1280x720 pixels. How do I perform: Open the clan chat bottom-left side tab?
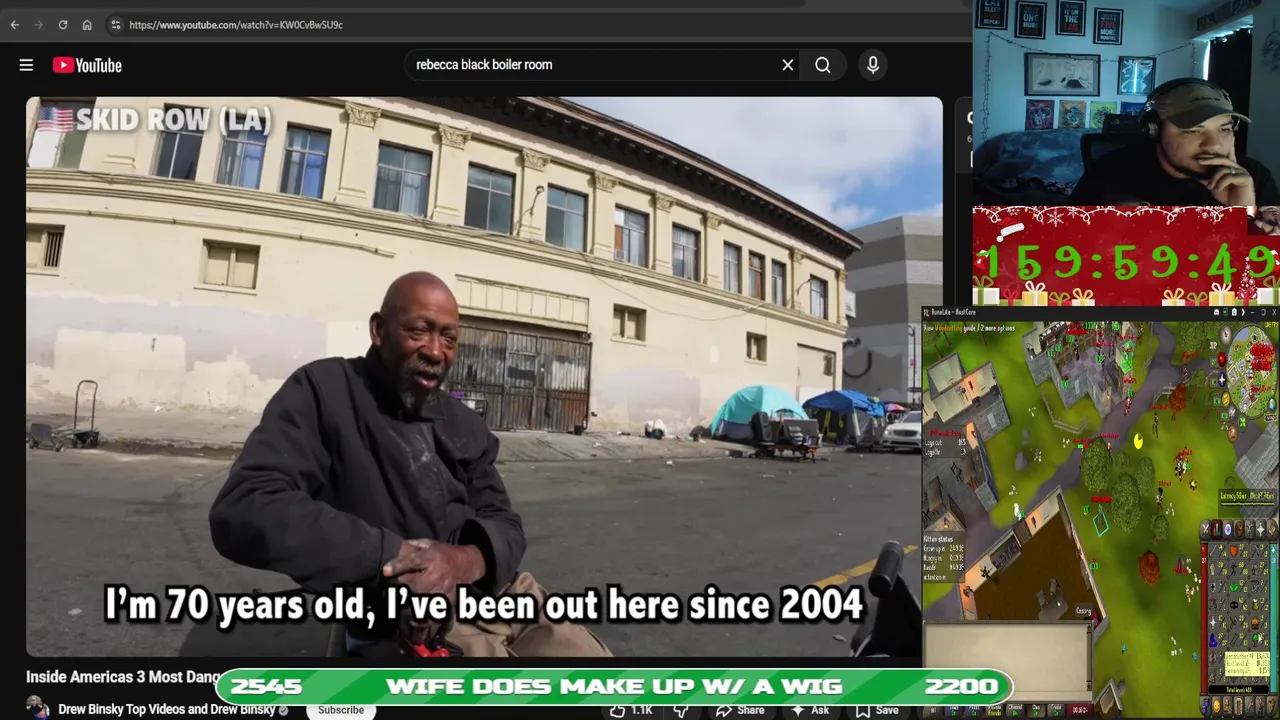1205,706
